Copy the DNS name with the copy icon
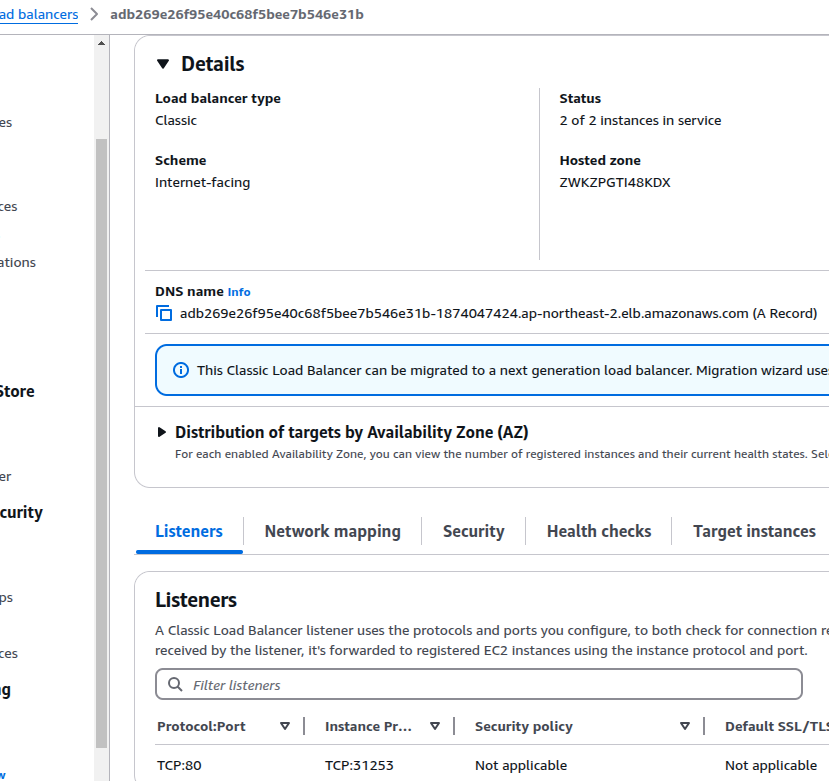This screenshot has width=829, height=781. [164, 313]
